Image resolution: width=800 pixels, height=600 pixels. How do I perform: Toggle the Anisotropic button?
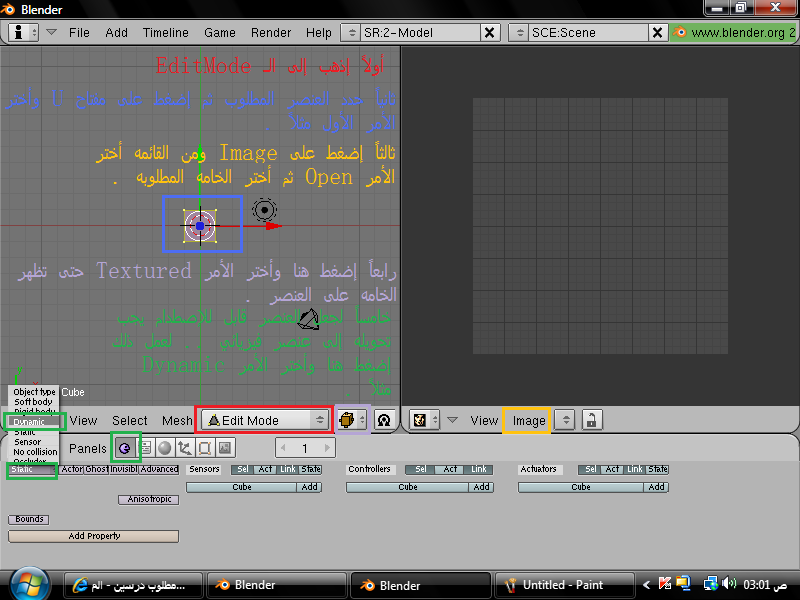(148, 499)
